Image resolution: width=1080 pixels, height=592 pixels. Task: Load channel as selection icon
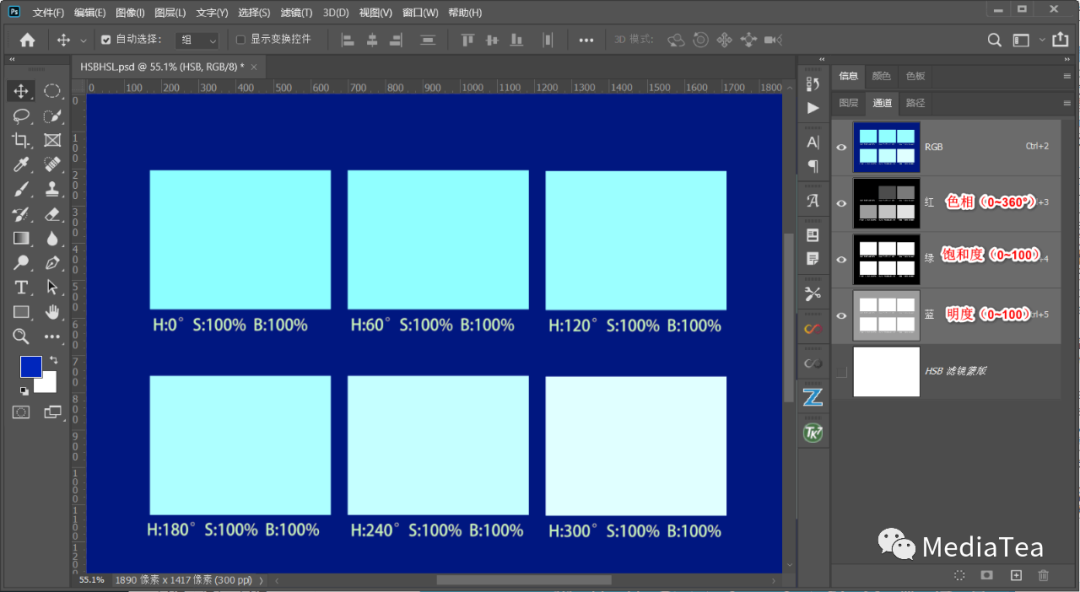click(x=959, y=575)
